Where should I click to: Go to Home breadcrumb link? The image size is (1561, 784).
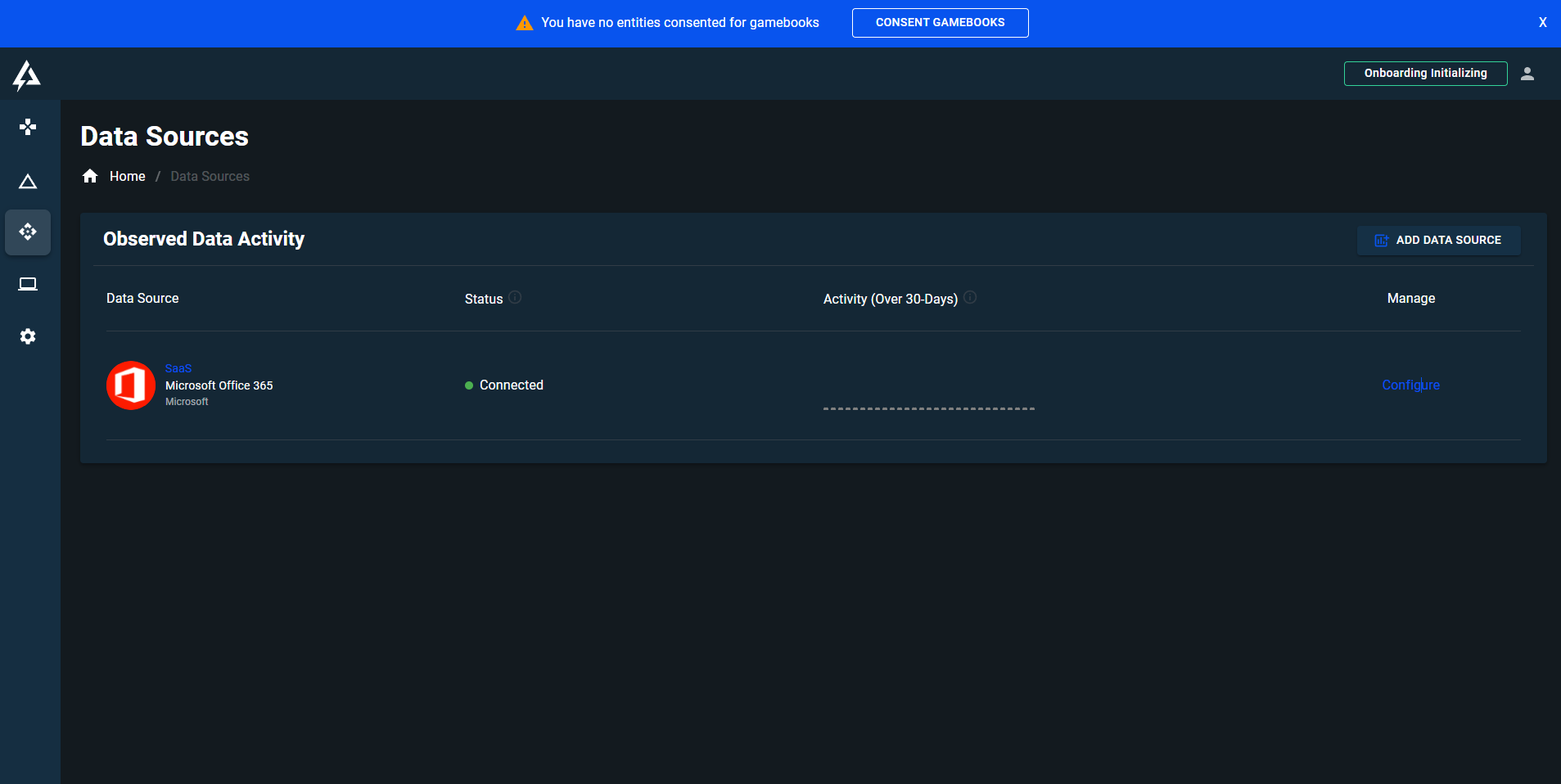click(127, 176)
